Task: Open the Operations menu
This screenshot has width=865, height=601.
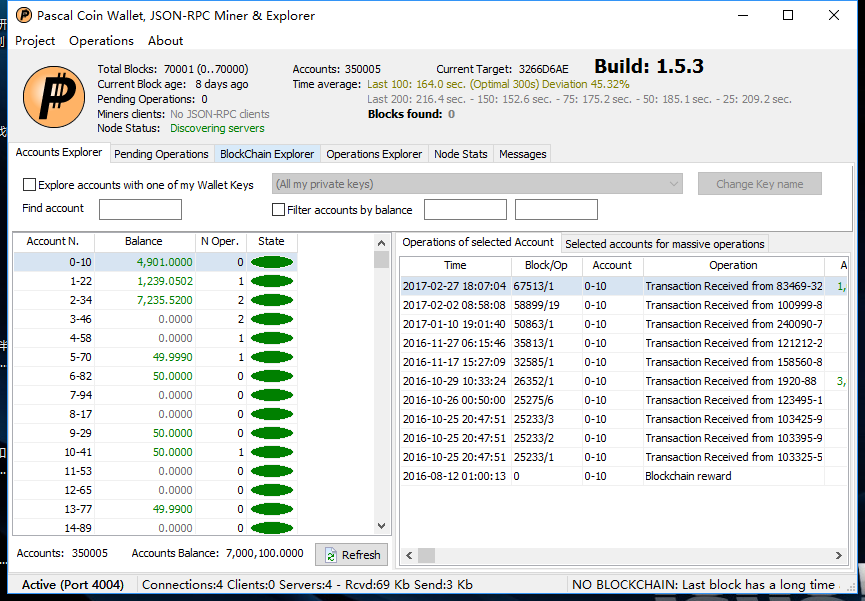Action: click(x=102, y=41)
